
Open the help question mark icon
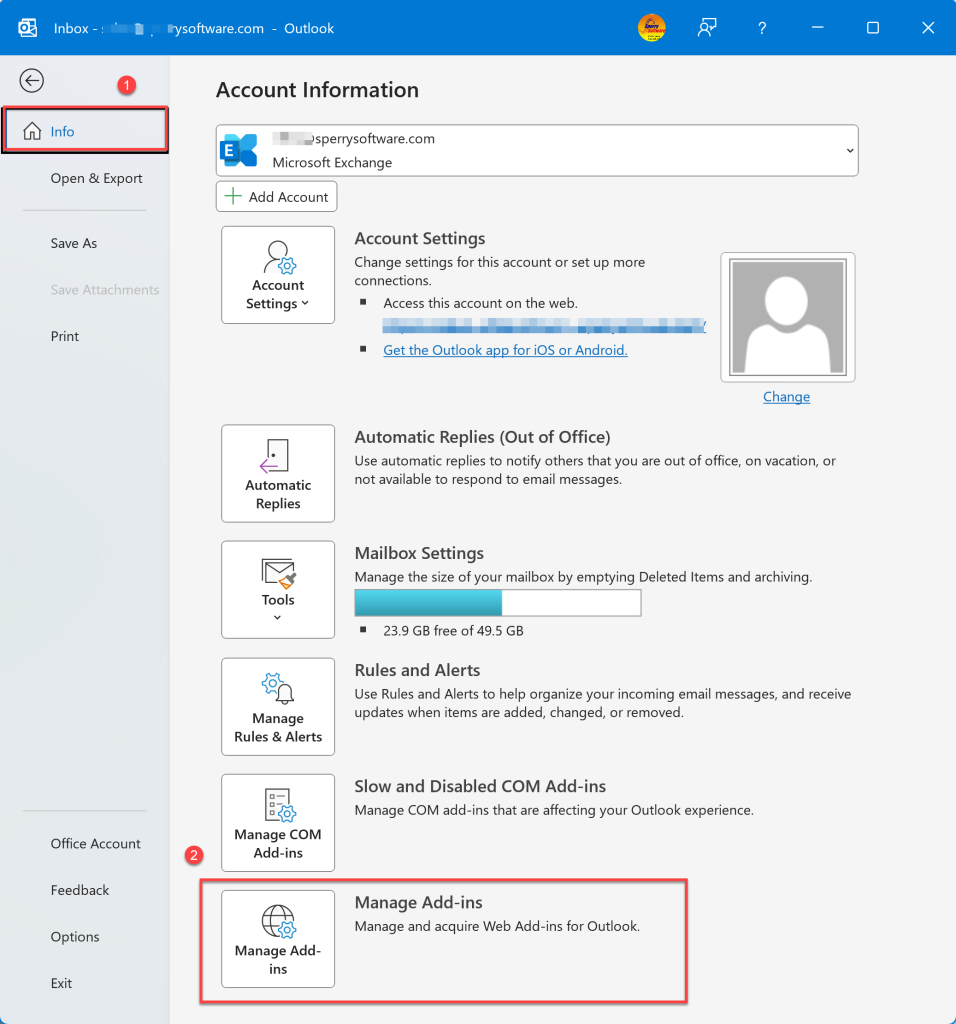(x=761, y=28)
